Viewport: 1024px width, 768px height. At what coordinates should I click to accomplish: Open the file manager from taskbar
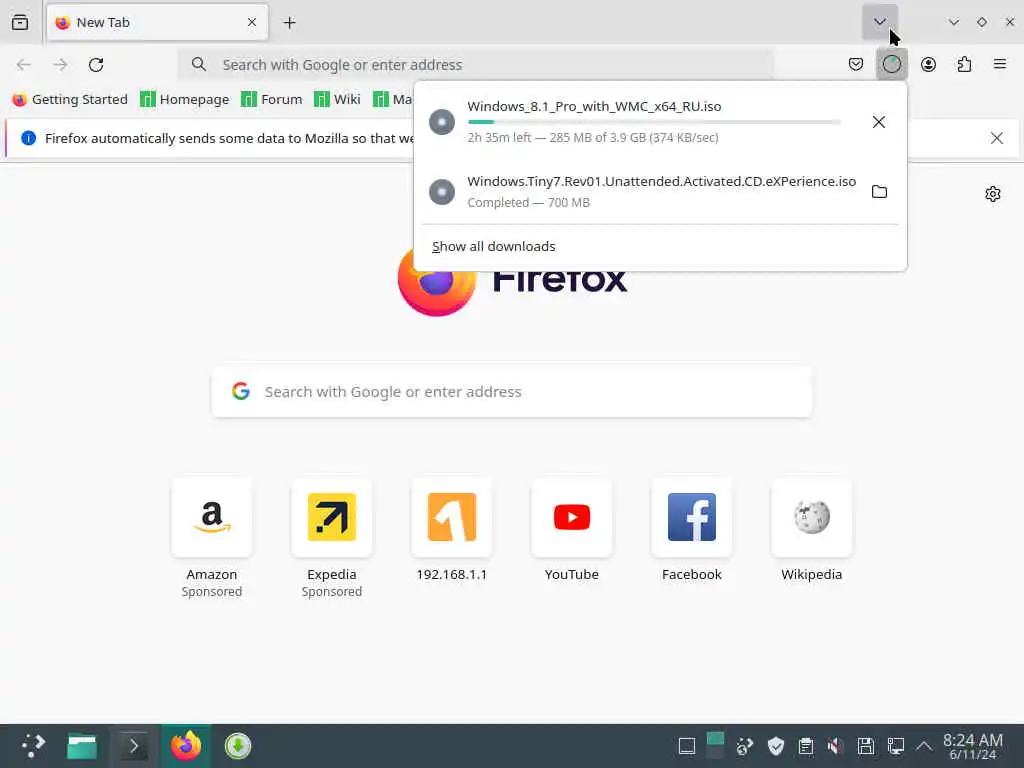coord(82,746)
